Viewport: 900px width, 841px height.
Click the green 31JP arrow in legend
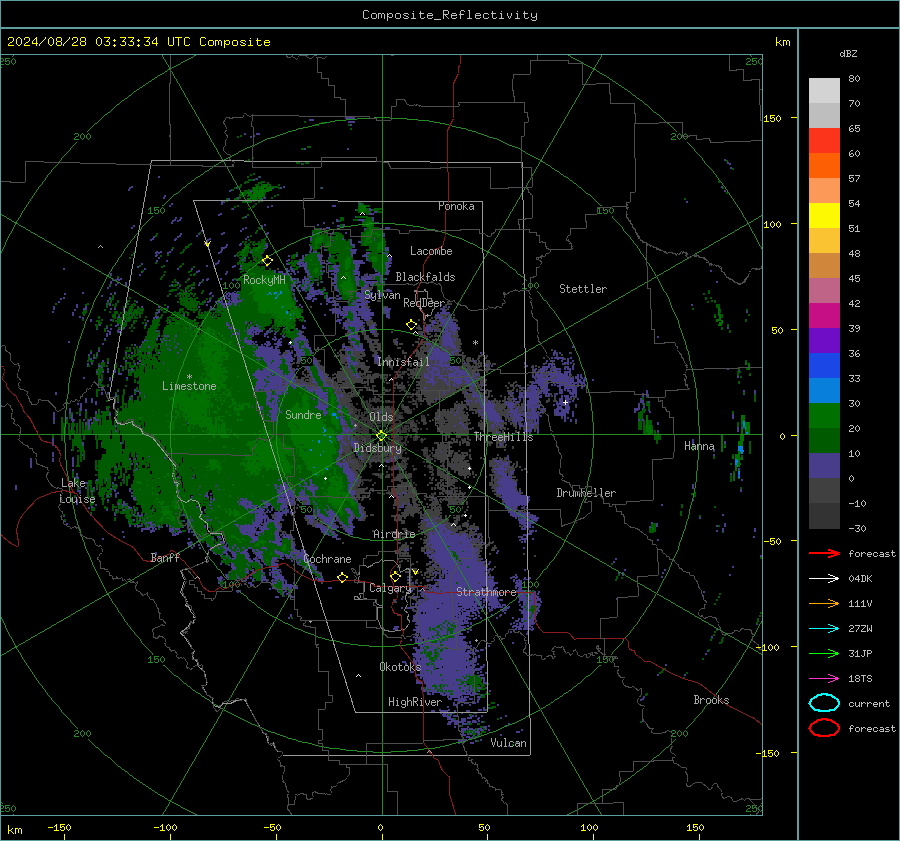(x=824, y=653)
